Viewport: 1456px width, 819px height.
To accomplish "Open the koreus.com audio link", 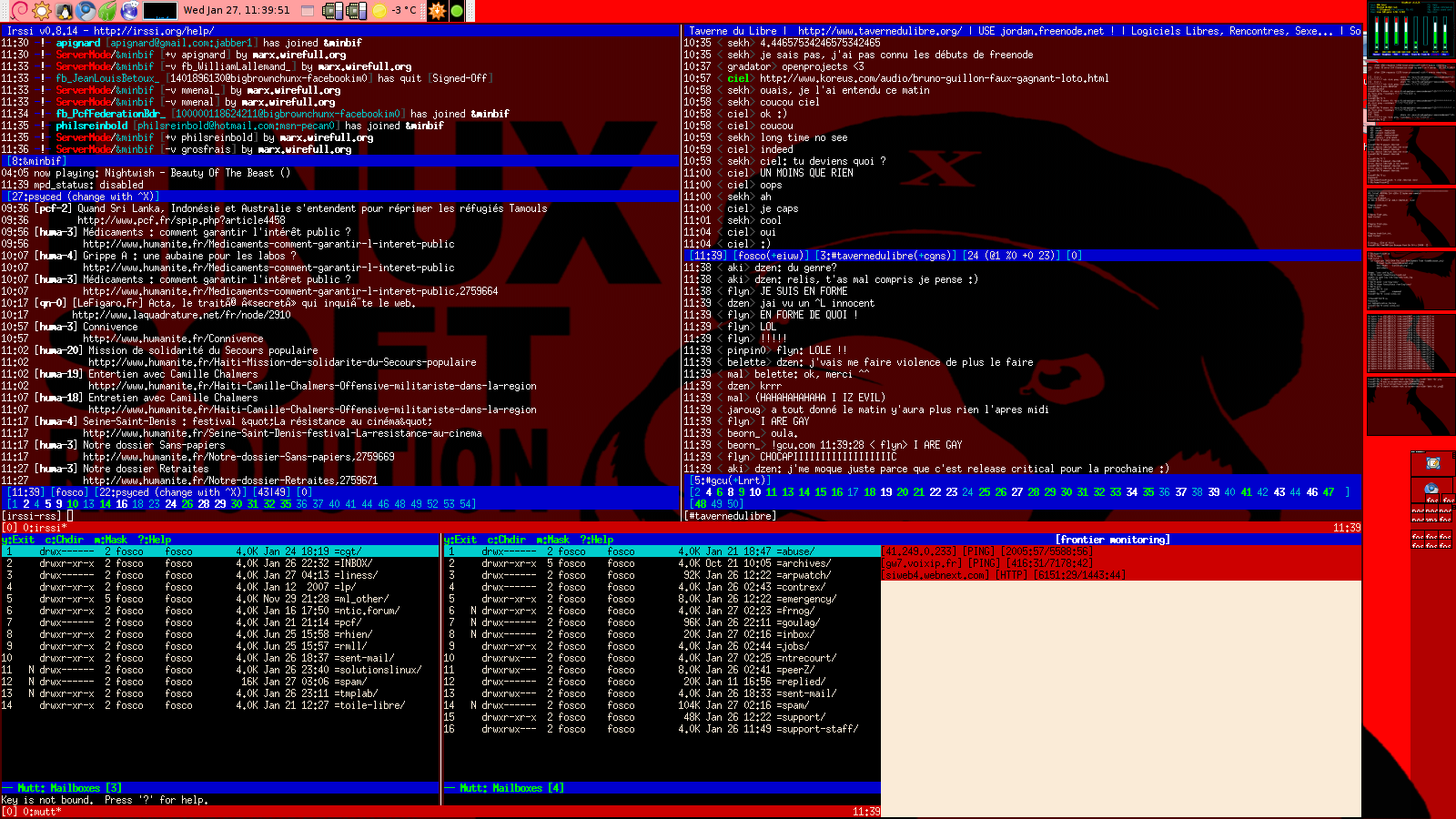I will (x=934, y=78).
